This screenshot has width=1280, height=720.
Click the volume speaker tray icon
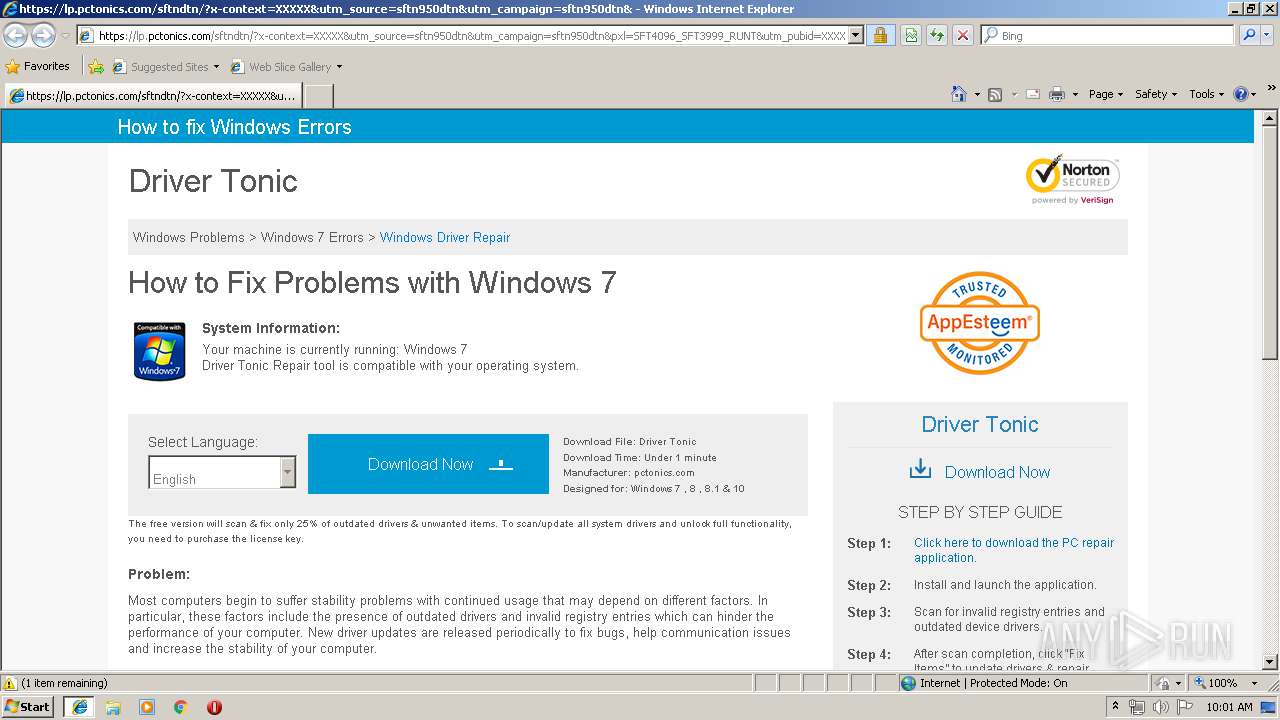coord(1161,707)
